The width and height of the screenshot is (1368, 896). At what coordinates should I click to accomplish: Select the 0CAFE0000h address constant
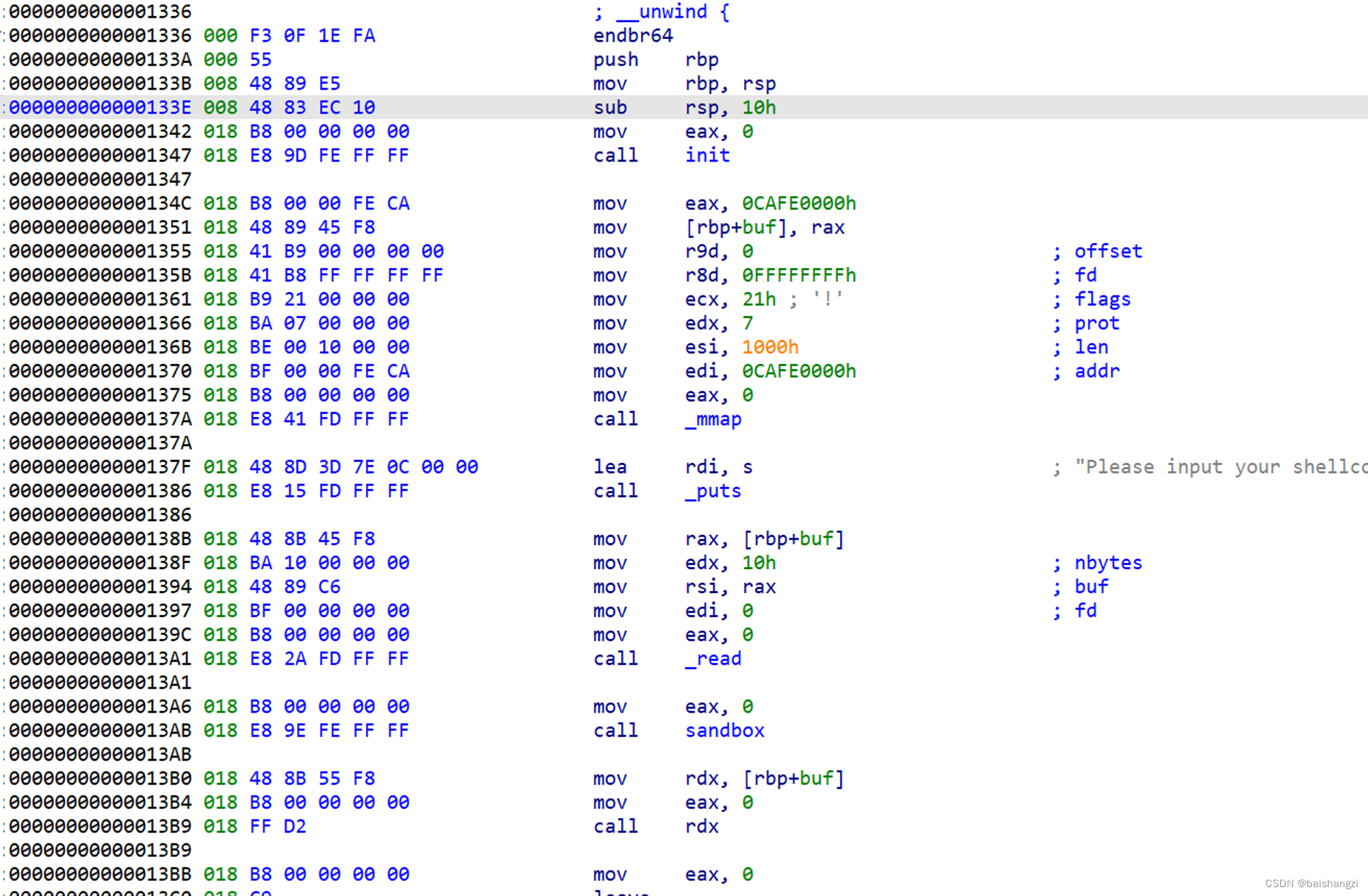[x=799, y=203]
